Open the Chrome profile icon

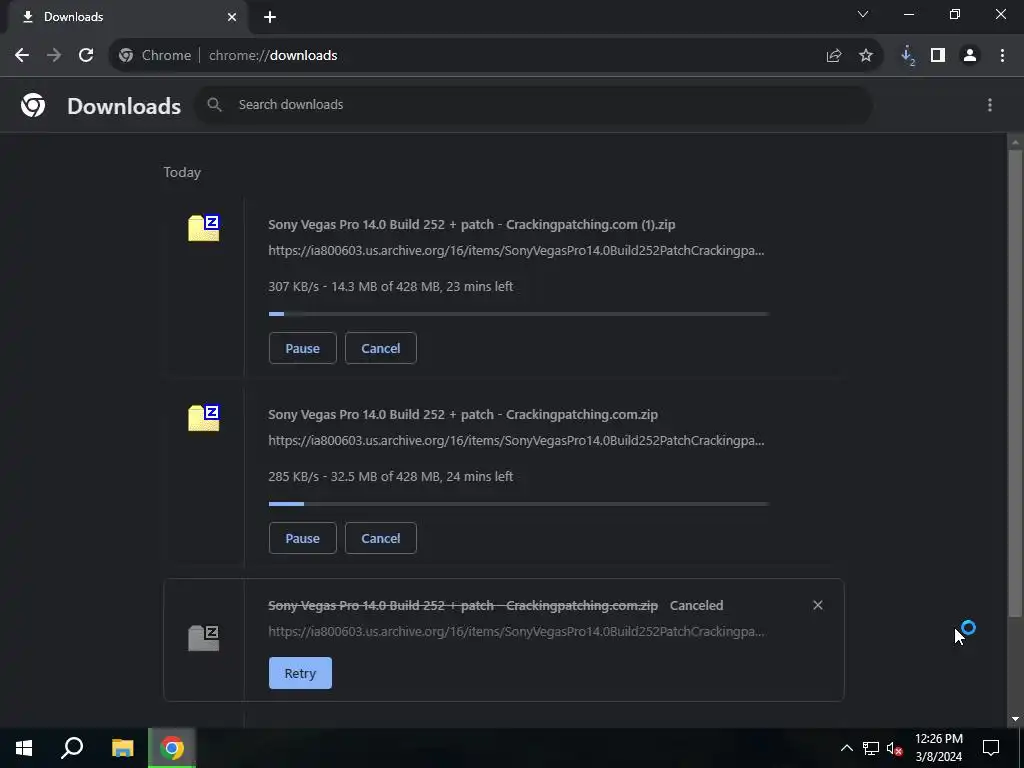click(970, 56)
